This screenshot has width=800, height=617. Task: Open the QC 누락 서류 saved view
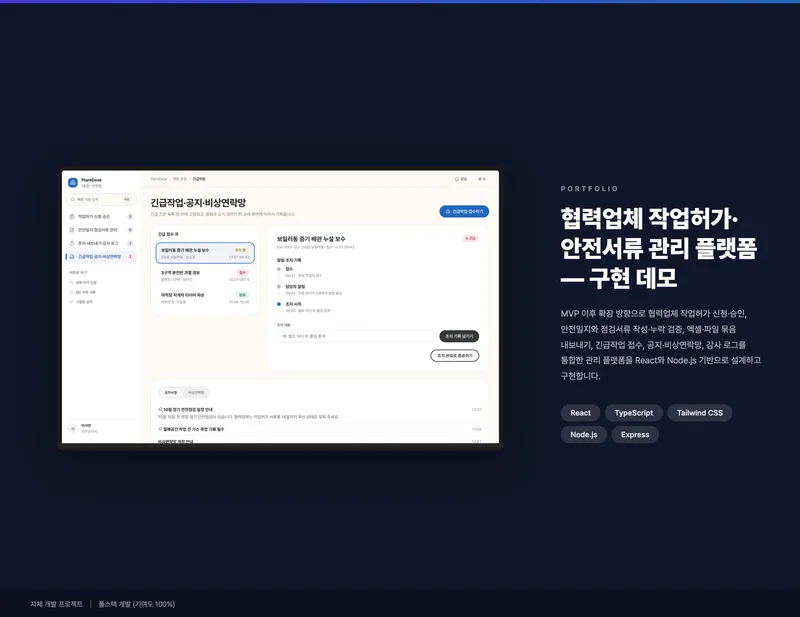(83, 292)
